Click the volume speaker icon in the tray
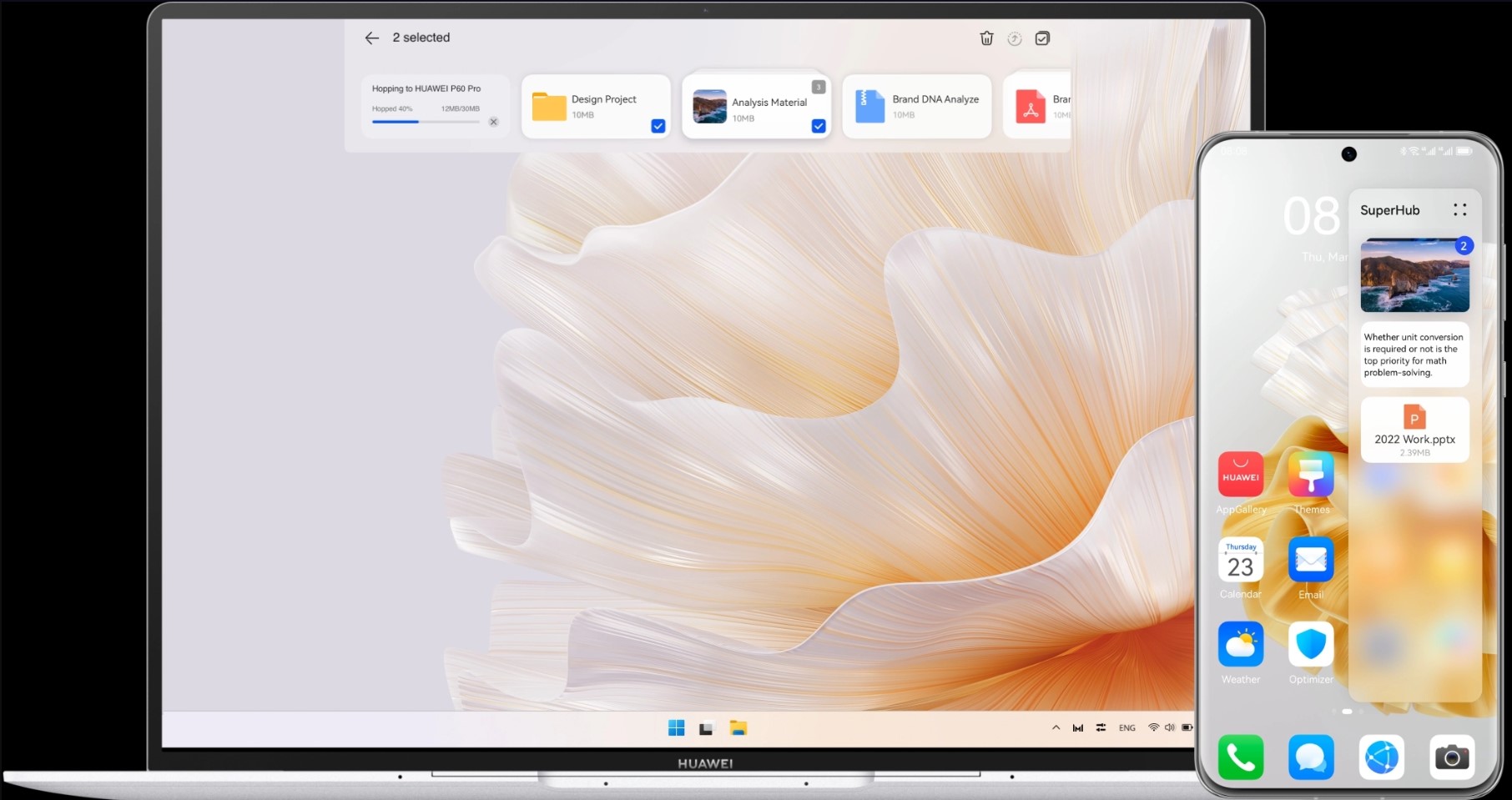This screenshot has width=1512, height=800. point(1170,727)
